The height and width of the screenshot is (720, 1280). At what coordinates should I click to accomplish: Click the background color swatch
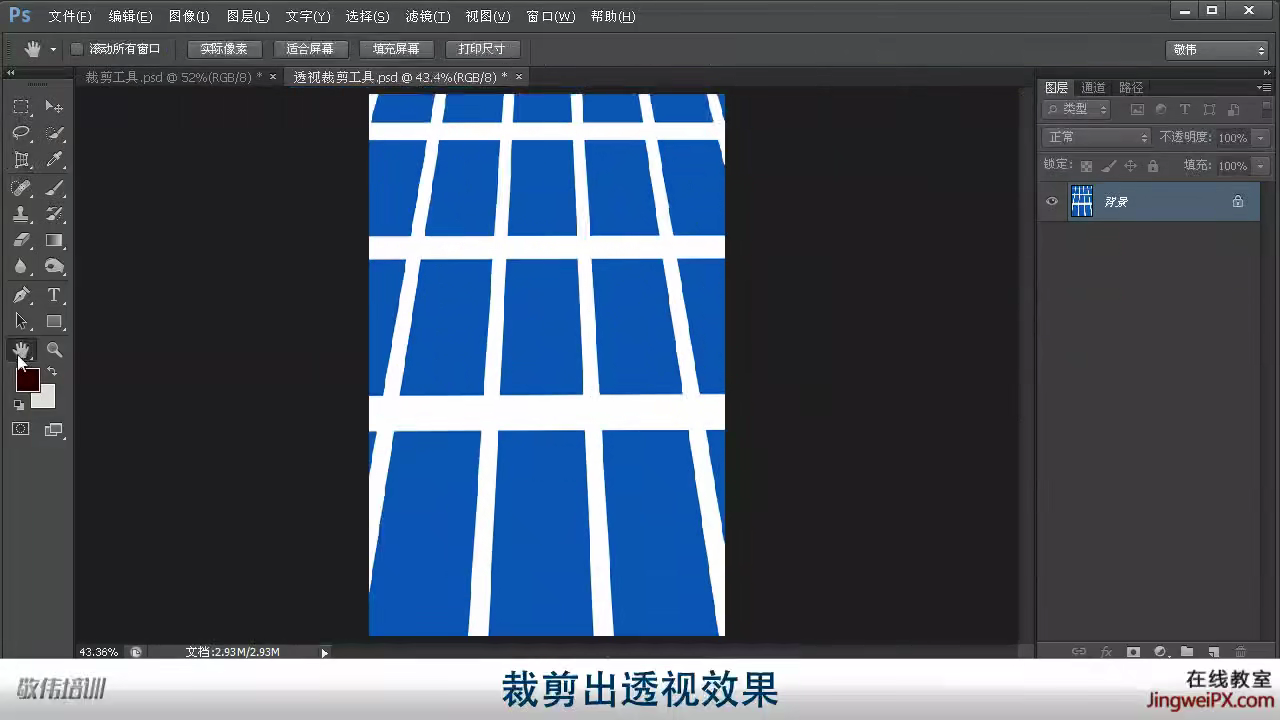pyautogui.click(x=46, y=400)
